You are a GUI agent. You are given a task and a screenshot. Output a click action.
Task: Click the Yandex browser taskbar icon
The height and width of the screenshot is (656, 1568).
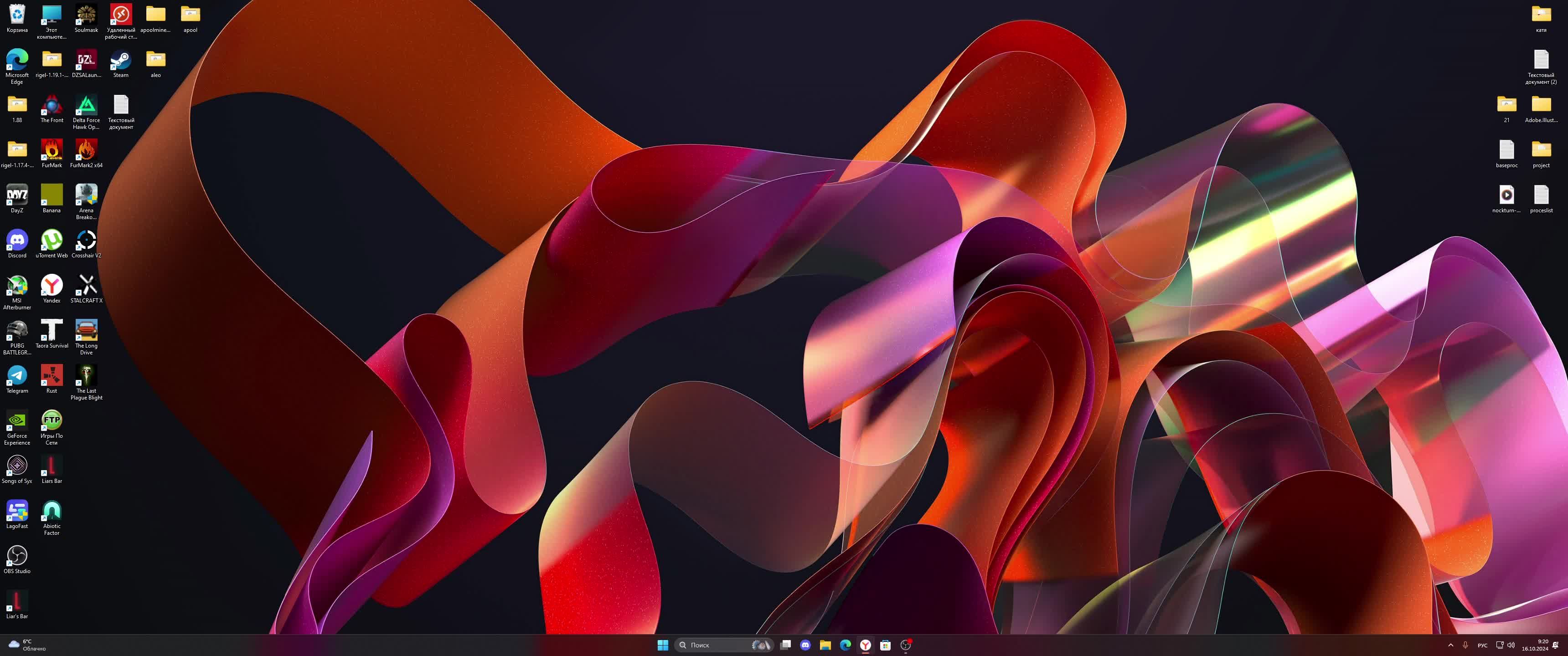[x=865, y=645]
